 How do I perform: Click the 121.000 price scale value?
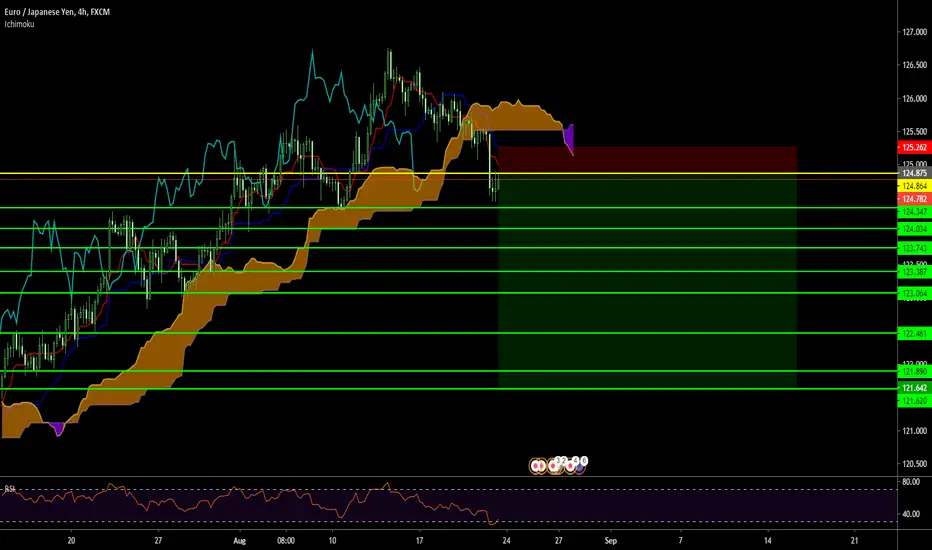914,430
